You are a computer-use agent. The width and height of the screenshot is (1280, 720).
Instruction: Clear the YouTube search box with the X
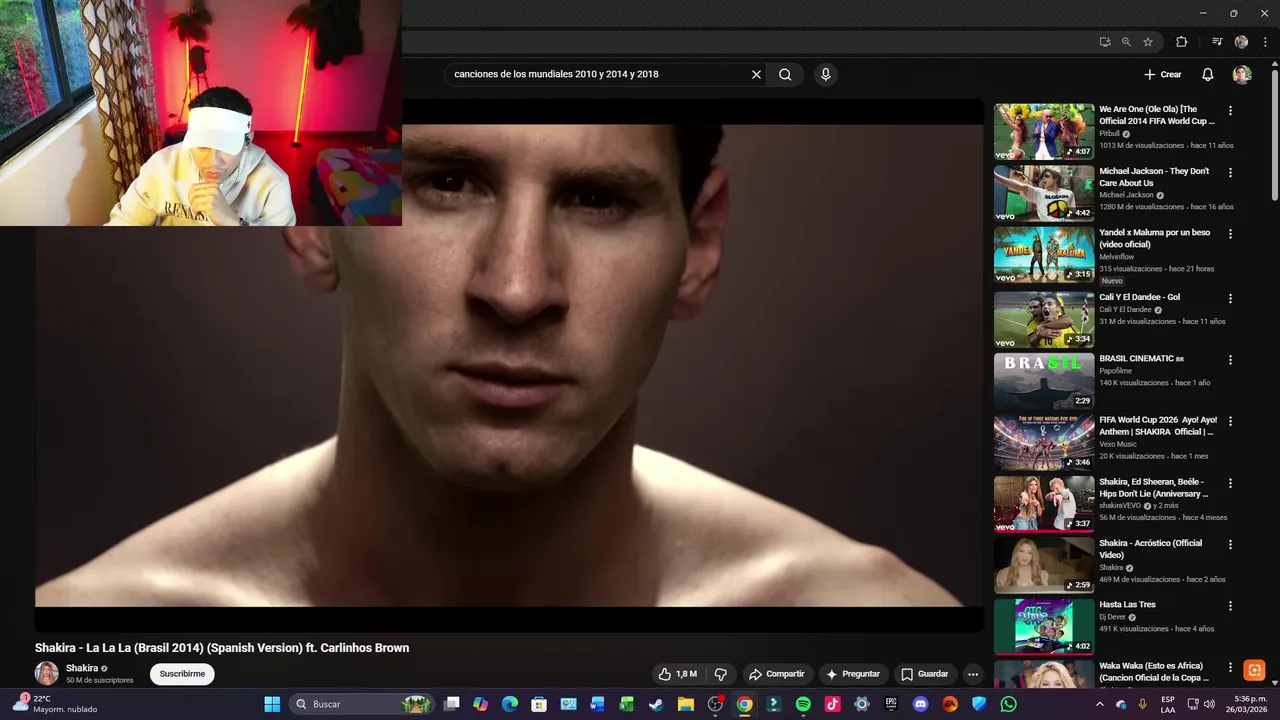click(756, 74)
